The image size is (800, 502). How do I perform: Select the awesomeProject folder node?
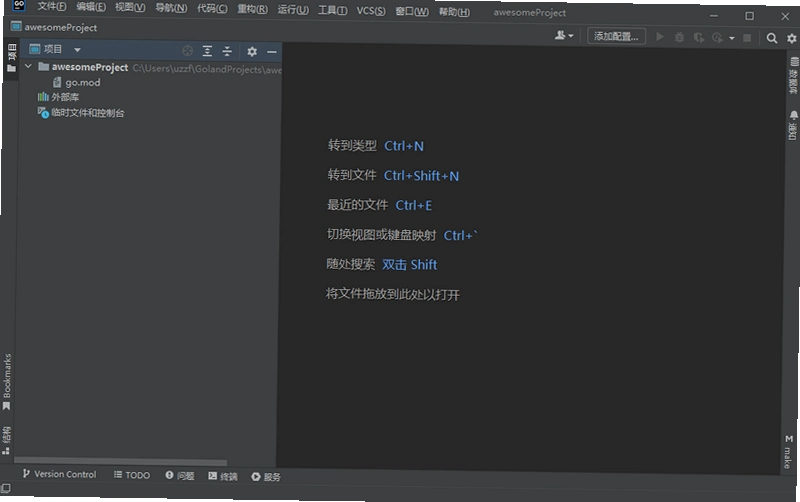click(x=90, y=67)
